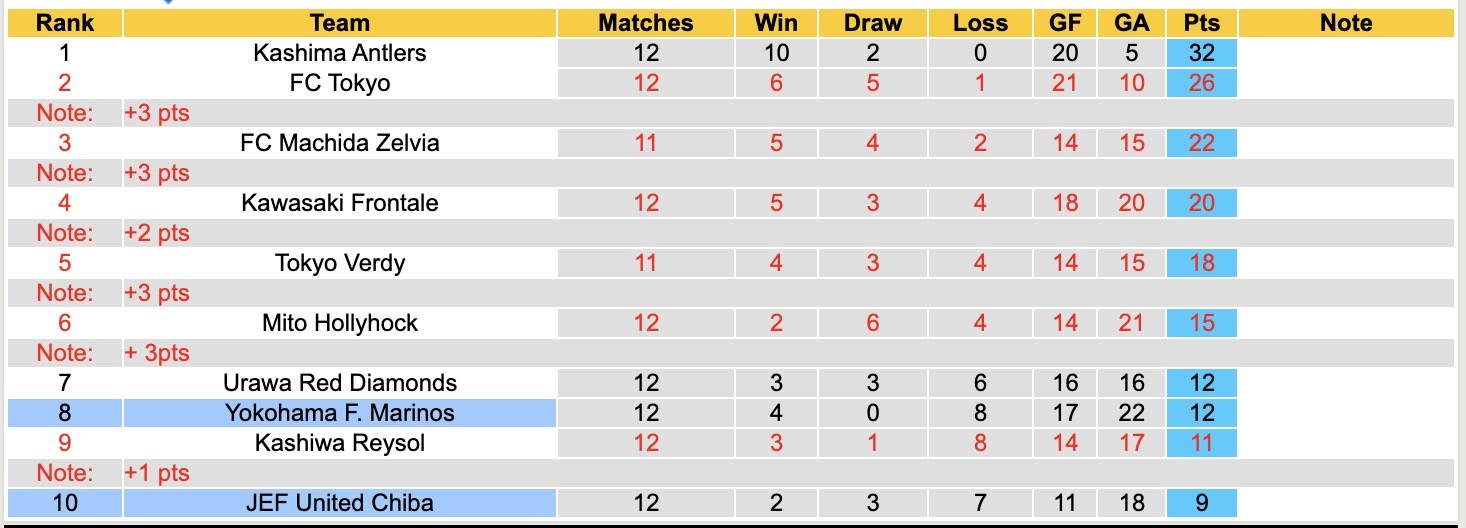Click the FC Machida Zelvia team name
This screenshot has width=1466, height=528.
click(x=339, y=143)
